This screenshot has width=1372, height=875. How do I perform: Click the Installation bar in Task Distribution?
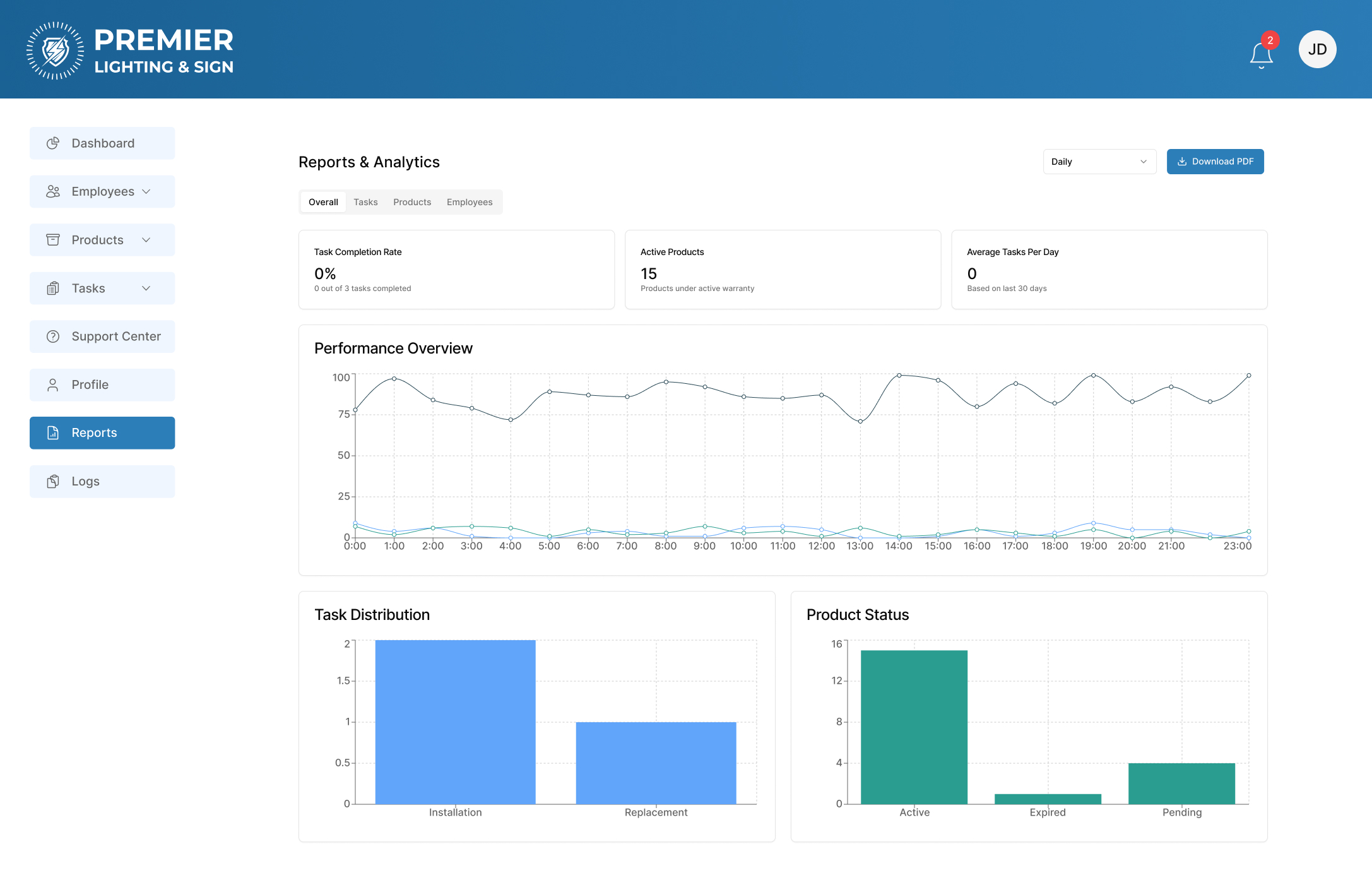pyautogui.click(x=455, y=722)
